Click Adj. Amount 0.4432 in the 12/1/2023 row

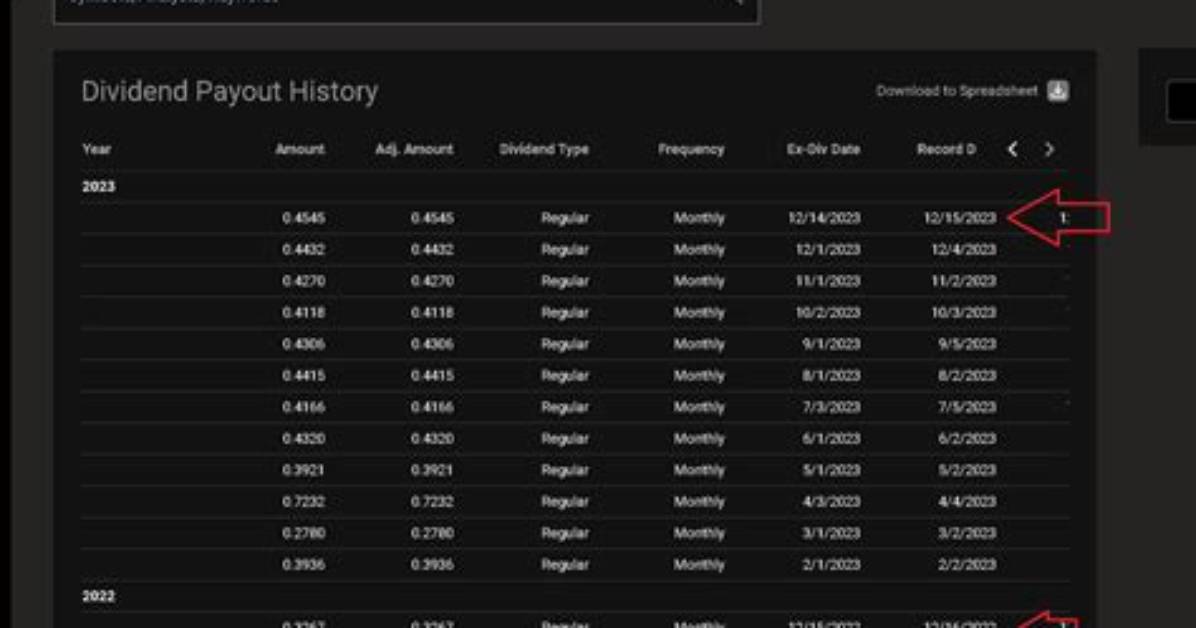coord(432,250)
